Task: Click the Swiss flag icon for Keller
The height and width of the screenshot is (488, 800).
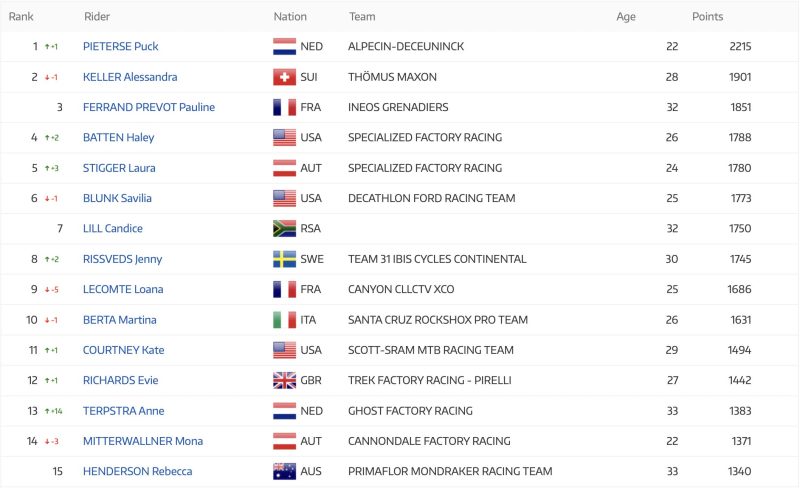Action: [x=284, y=77]
